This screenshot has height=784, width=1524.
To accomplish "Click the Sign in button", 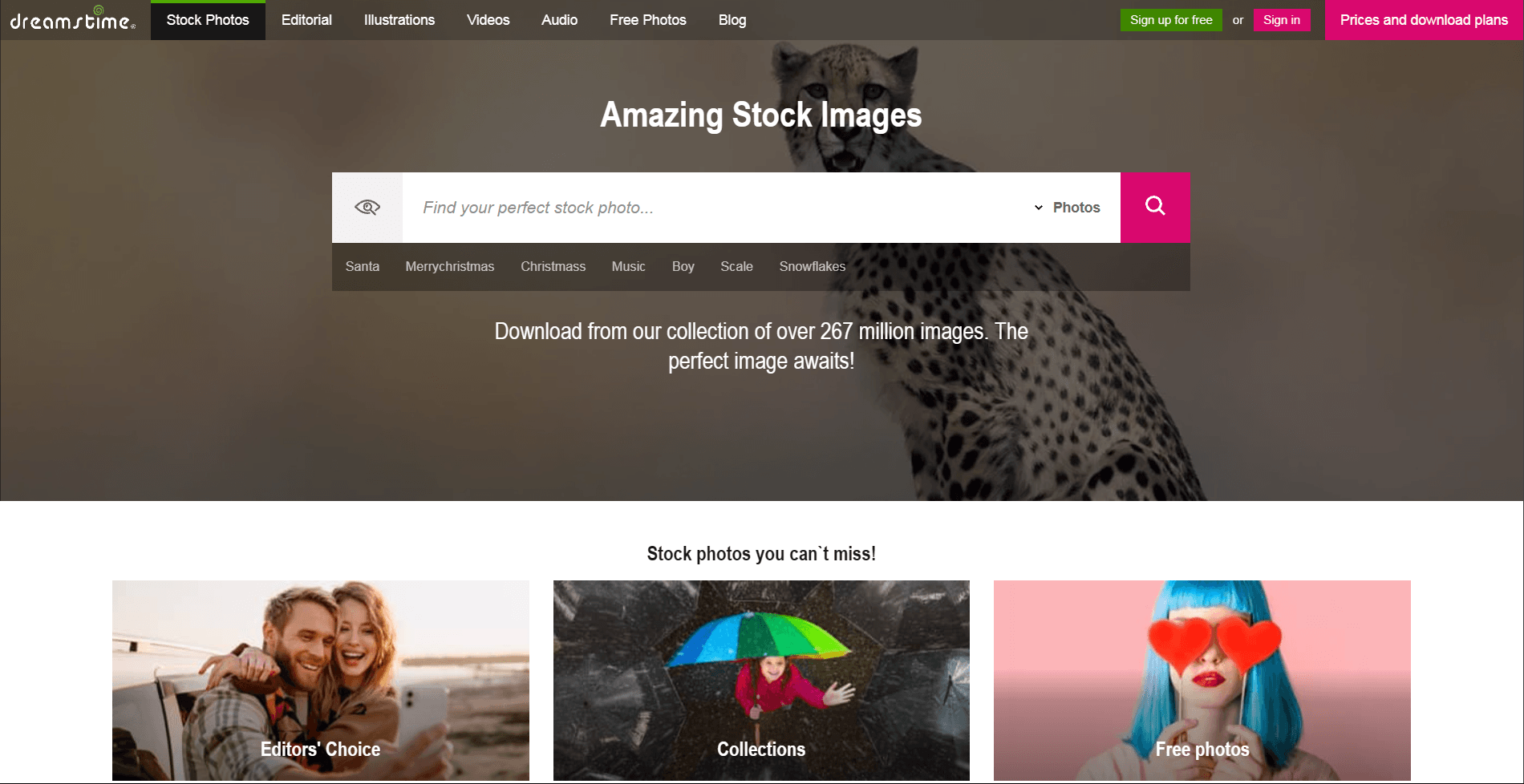I will tap(1282, 20).
